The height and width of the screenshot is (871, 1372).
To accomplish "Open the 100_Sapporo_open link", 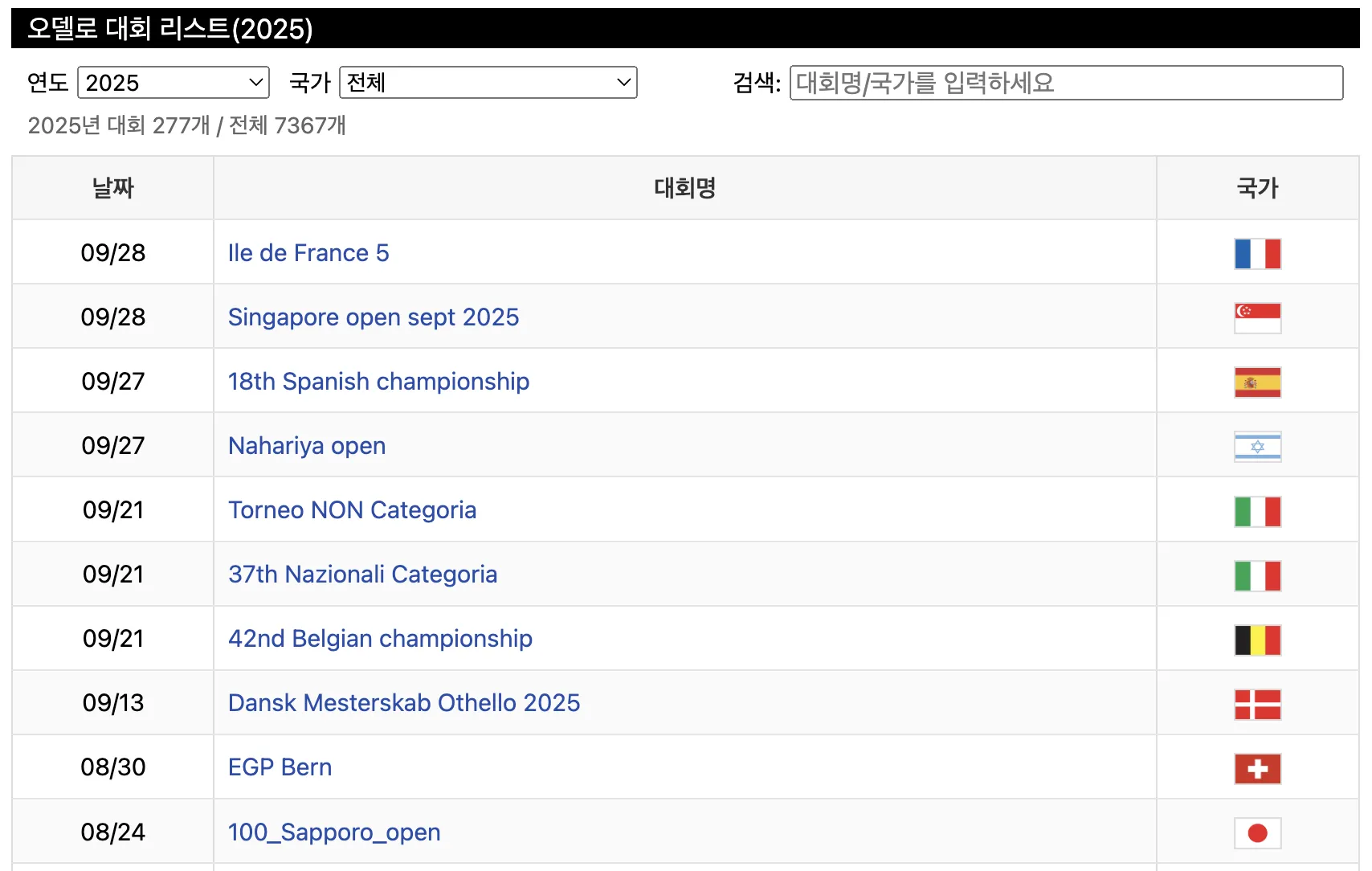I will point(334,832).
